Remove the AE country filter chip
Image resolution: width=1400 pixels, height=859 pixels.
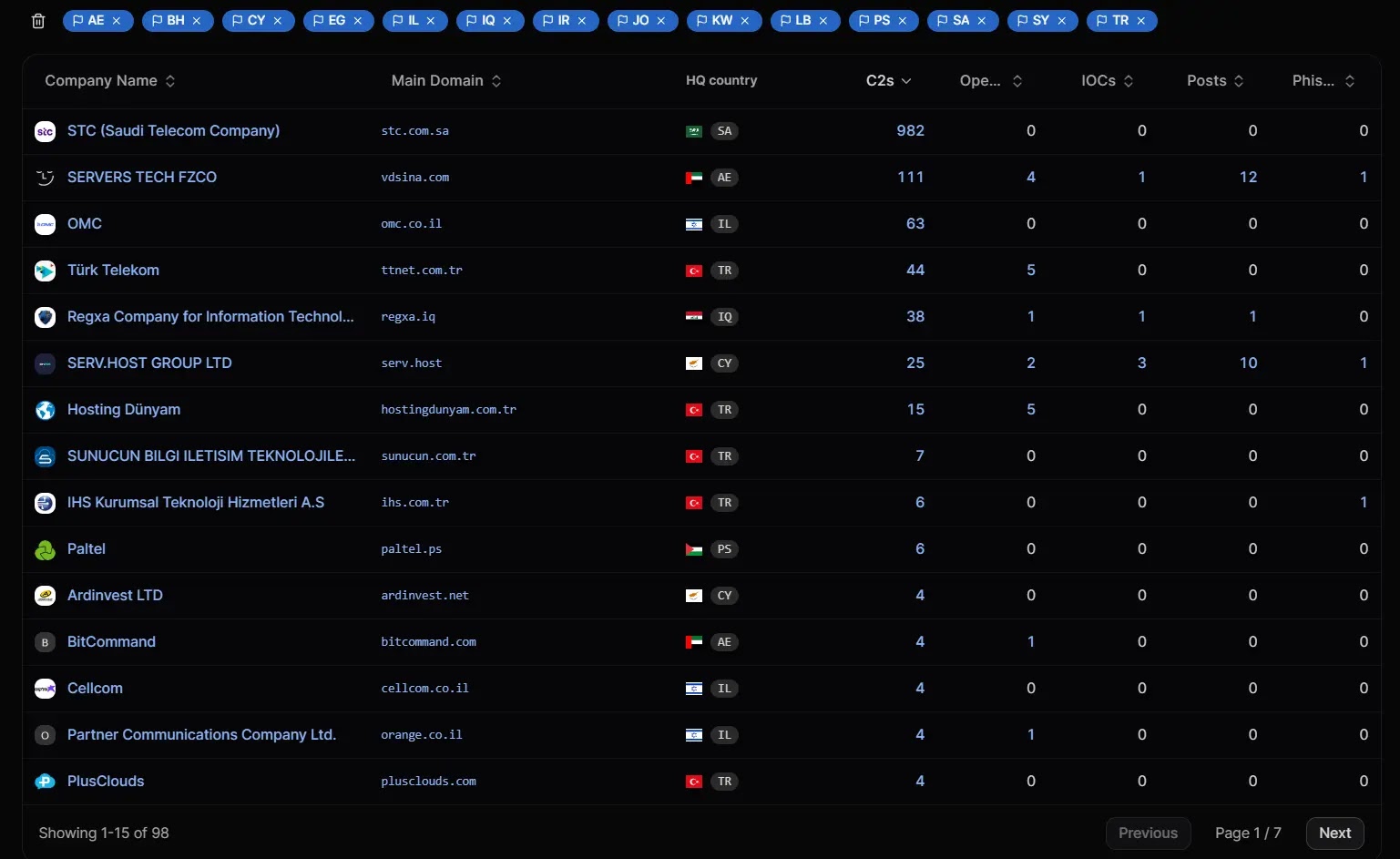117,21
